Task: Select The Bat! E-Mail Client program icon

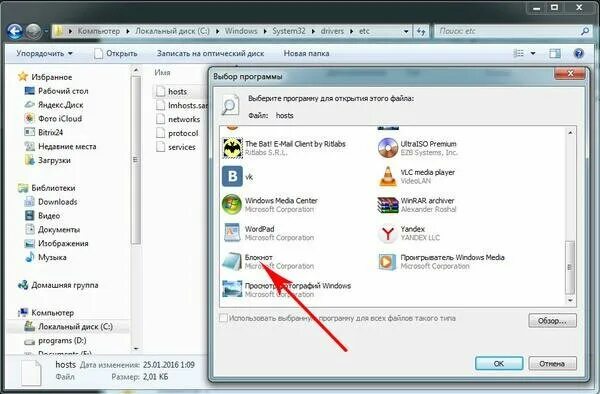Action: [232, 148]
